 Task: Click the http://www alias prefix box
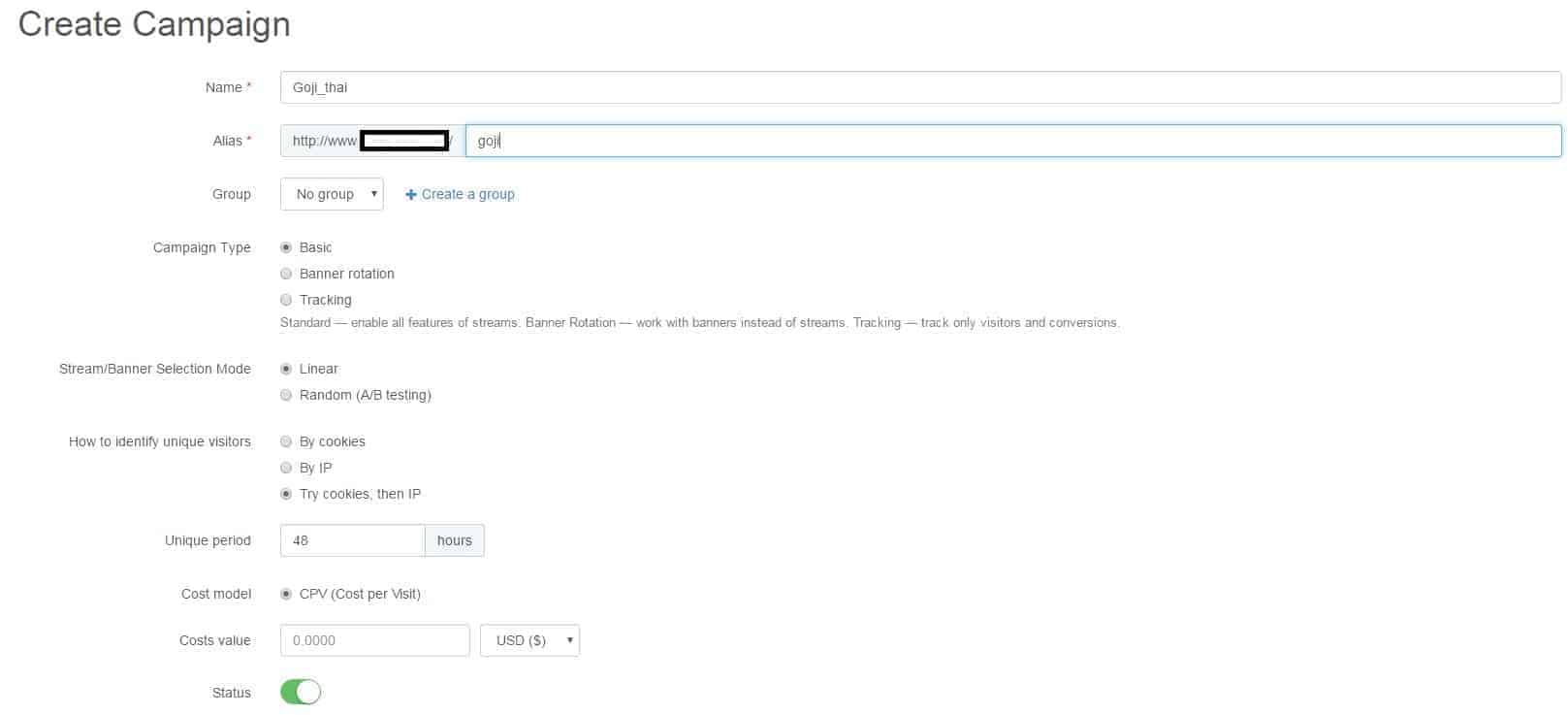[x=372, y=141]
